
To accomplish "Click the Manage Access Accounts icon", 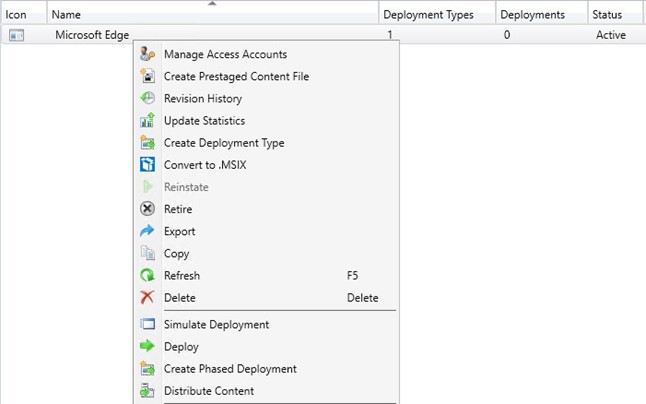I will (147, 54).
